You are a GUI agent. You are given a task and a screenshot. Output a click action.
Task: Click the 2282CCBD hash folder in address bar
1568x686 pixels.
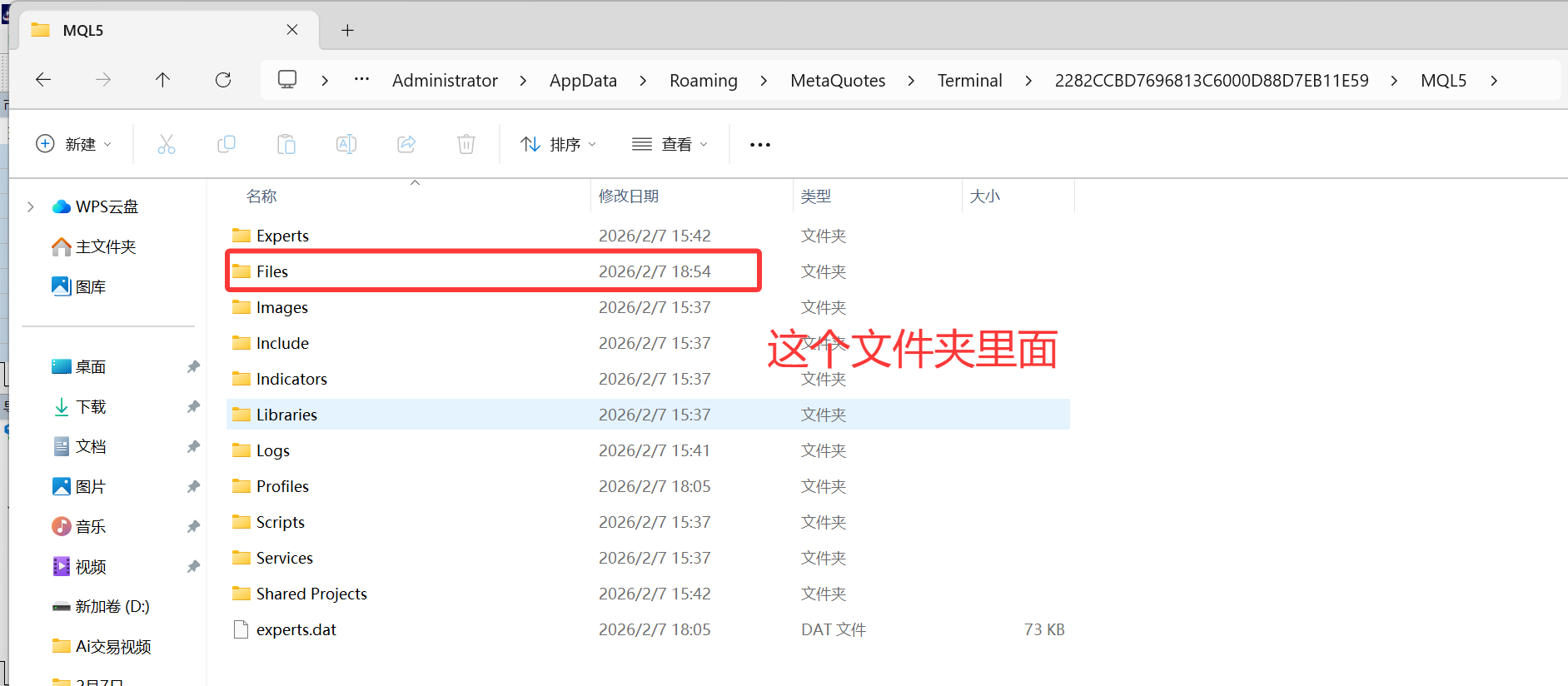[x=1212, y=81]
